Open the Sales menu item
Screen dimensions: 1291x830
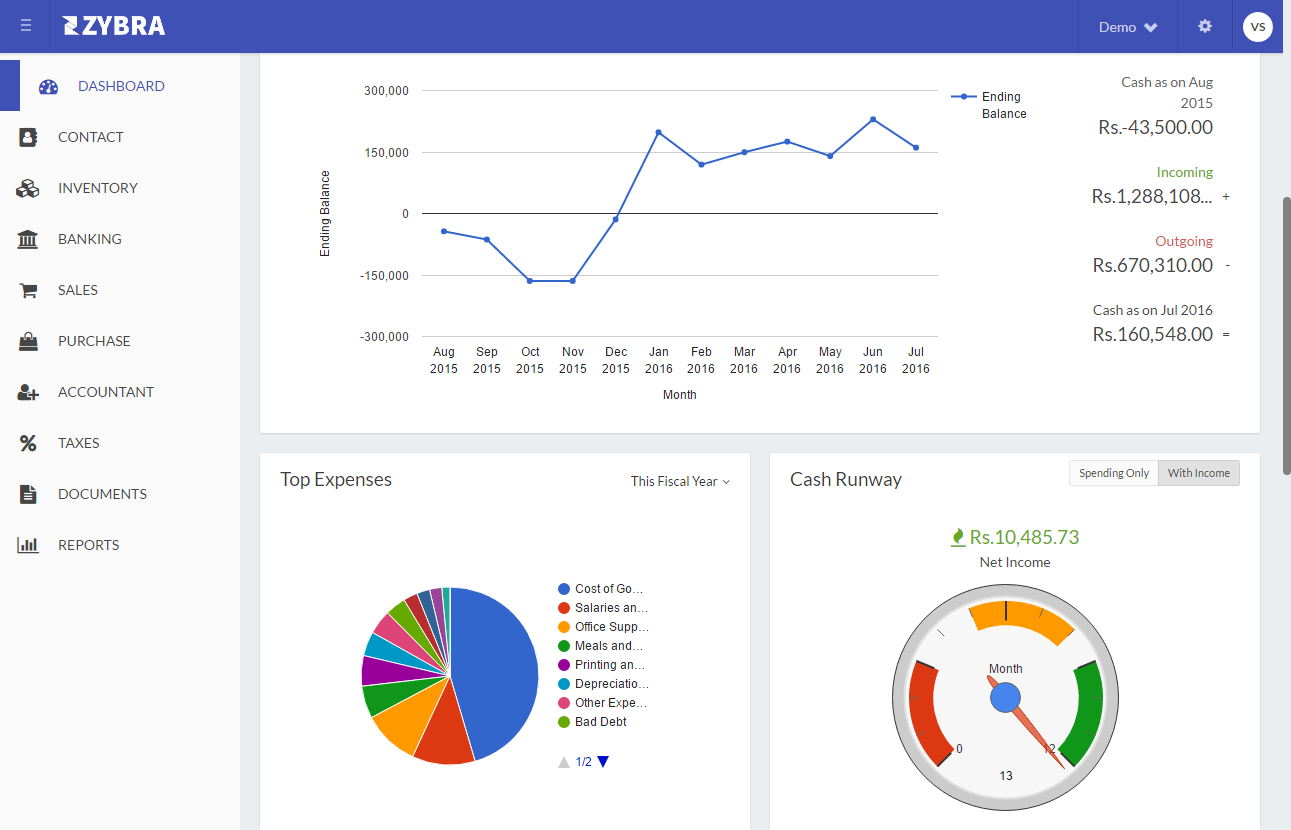pyautogui.click(x=120, y=290)
